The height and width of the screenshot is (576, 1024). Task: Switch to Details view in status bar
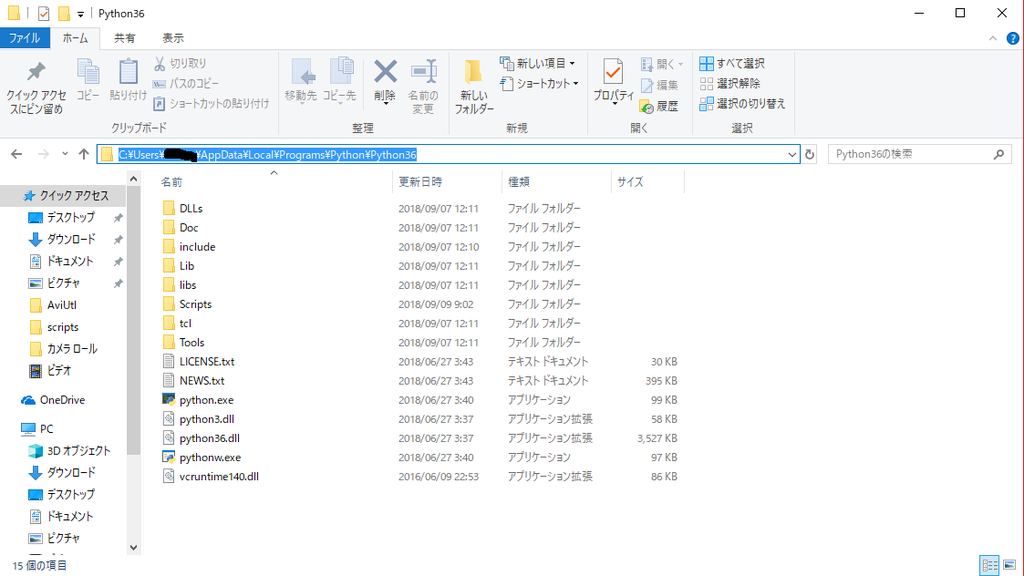pyautogui.click(x=989, y=565)
